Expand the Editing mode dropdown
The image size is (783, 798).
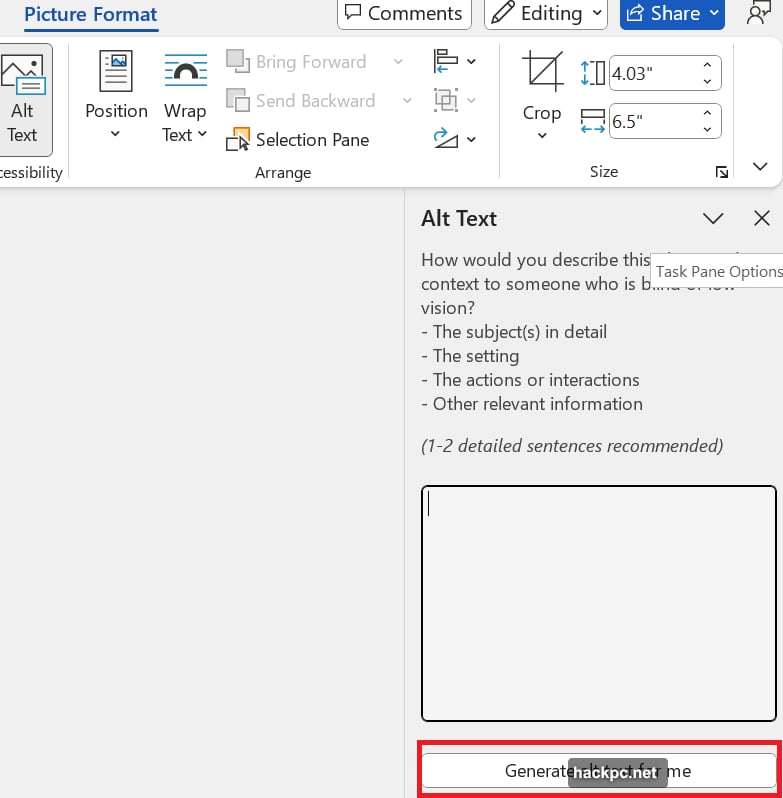[x=547, y=14]
